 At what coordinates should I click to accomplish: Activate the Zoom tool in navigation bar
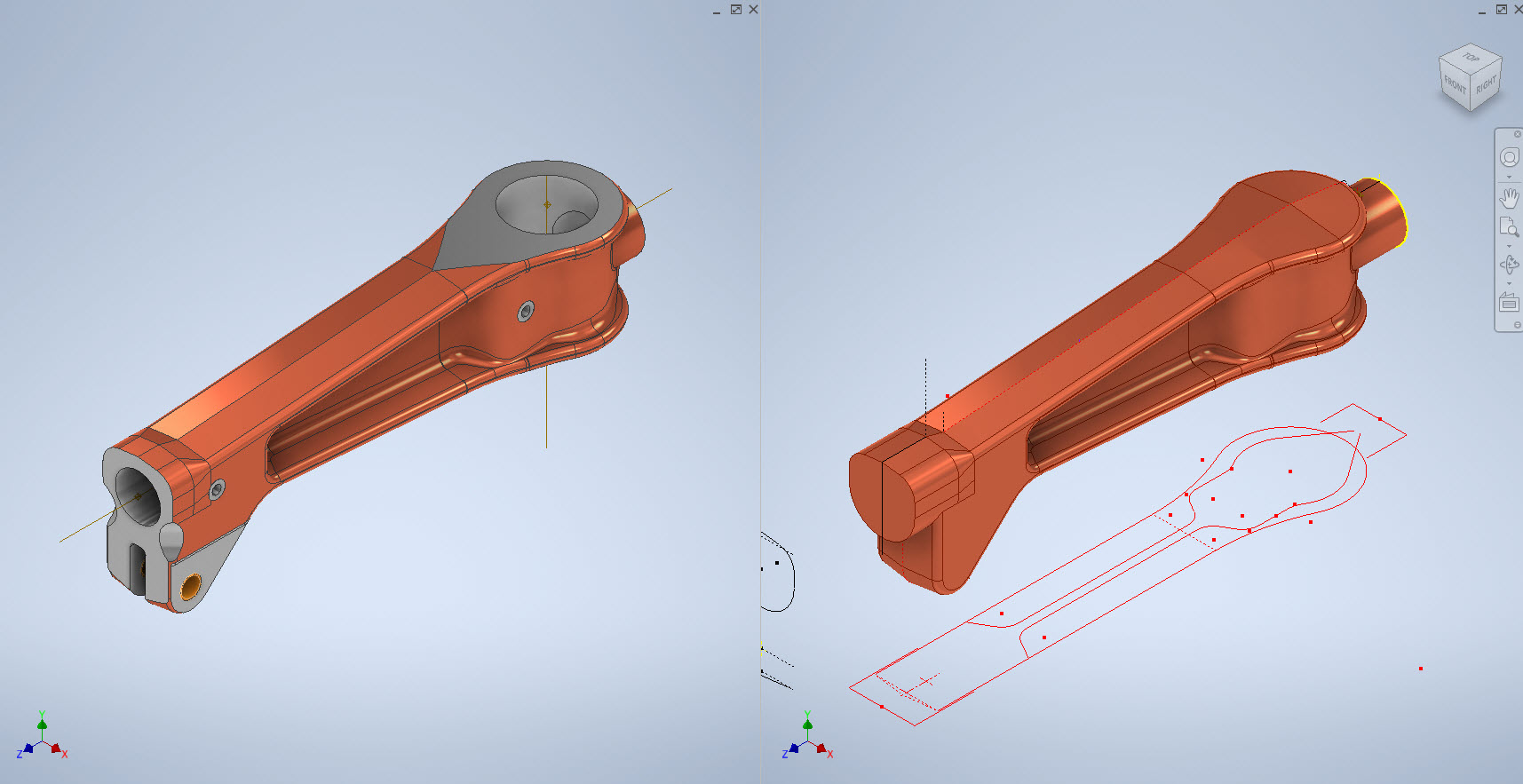[x=1509, y=227]
